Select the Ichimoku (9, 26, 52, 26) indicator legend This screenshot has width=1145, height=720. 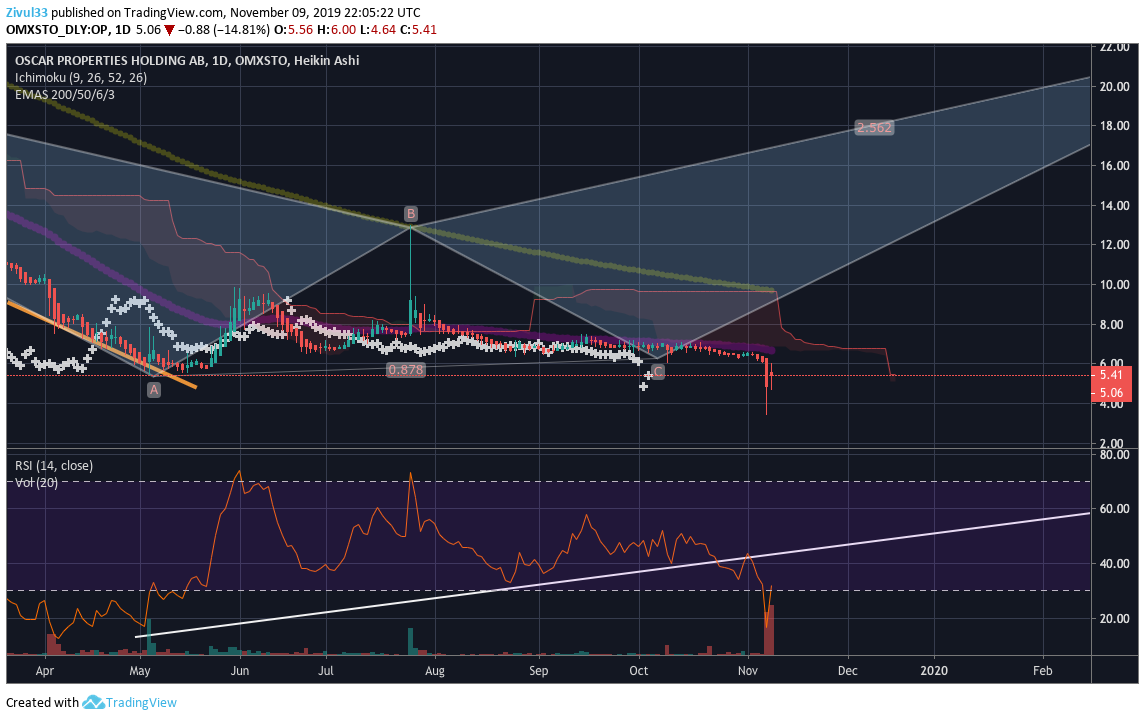(81, 77)
